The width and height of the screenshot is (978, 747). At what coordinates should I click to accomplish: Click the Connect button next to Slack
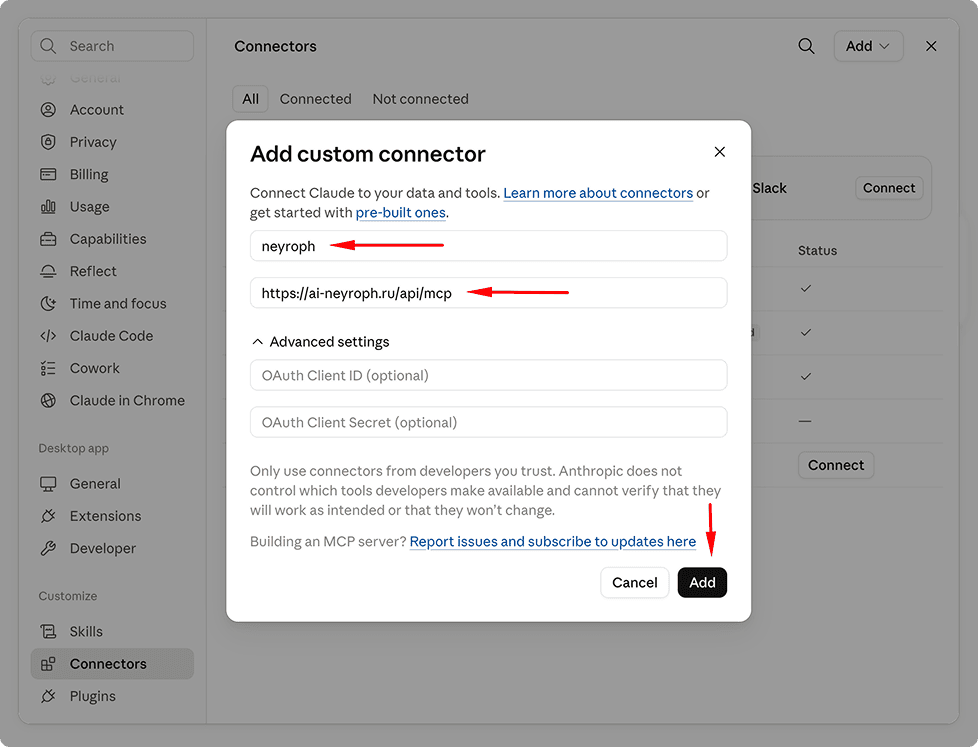889,188
